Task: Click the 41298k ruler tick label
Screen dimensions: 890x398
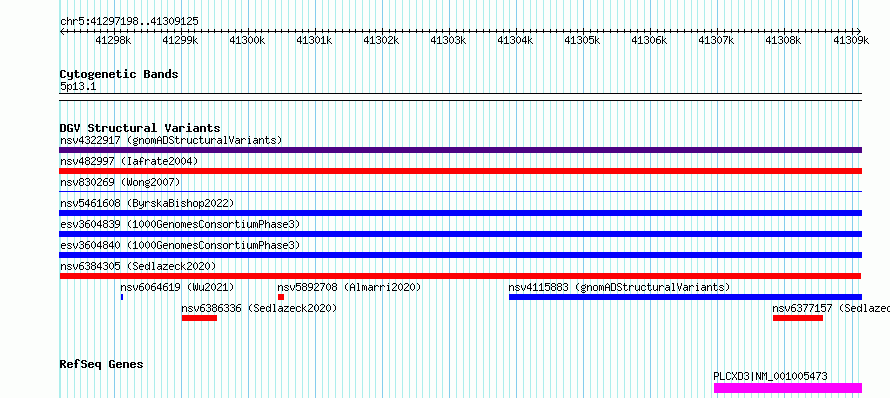Action: coord(114,40)
